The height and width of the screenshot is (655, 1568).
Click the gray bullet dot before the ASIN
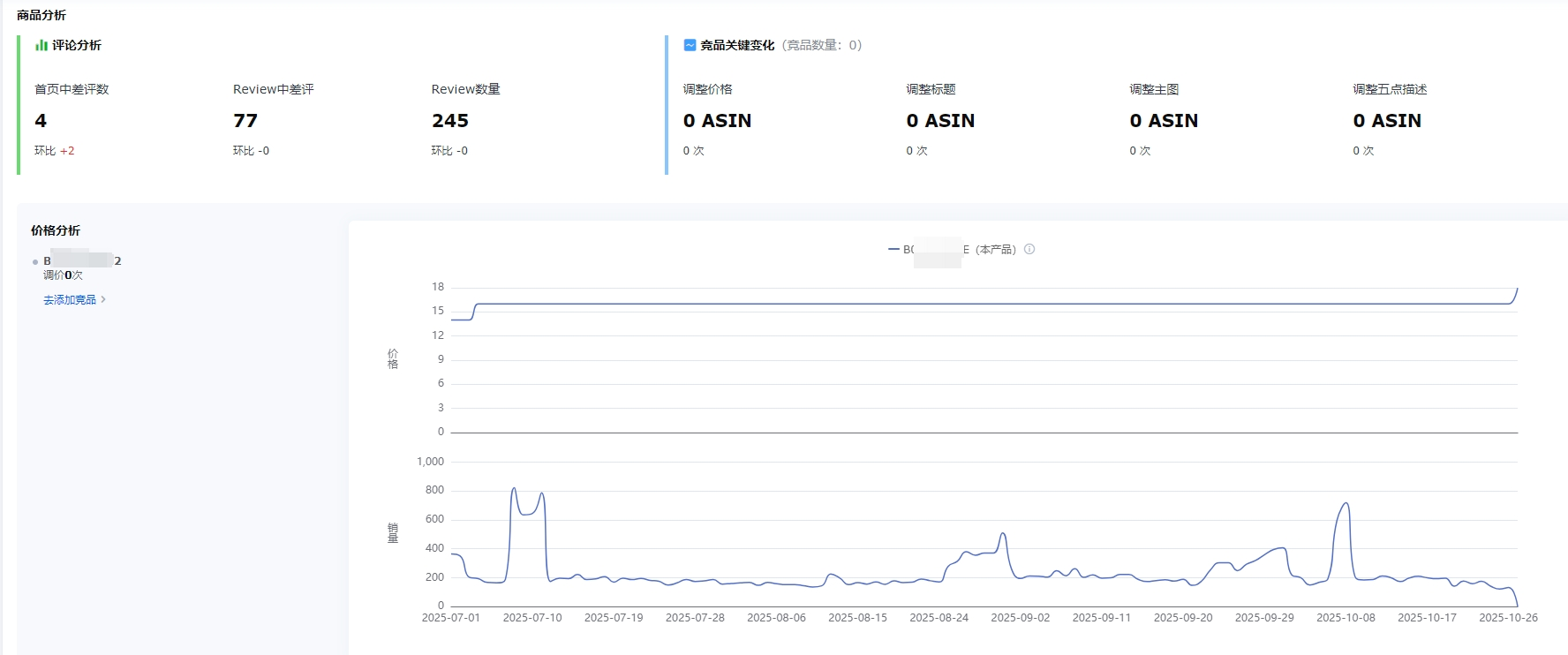35,262
